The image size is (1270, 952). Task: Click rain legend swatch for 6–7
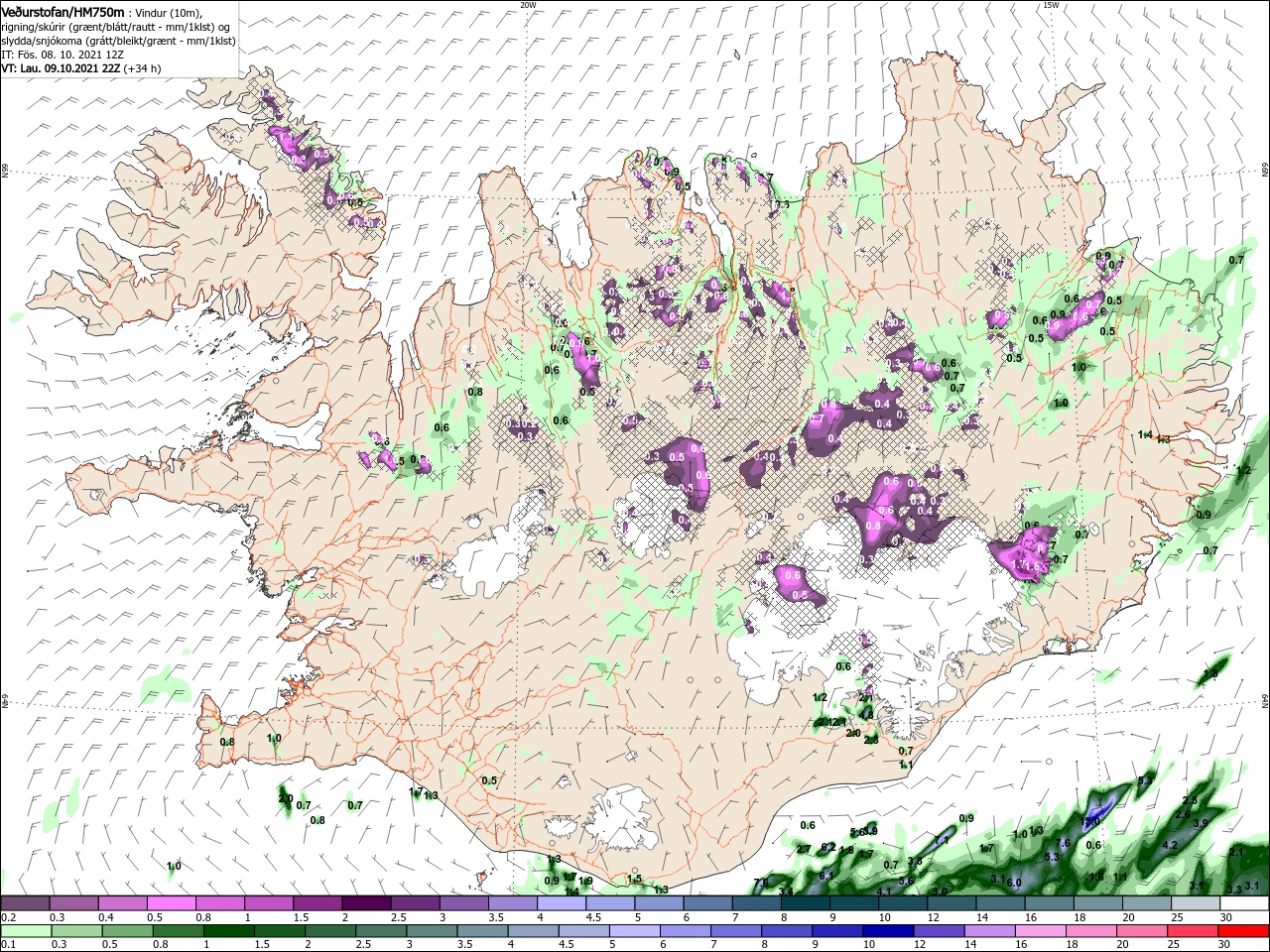(685, 931)
